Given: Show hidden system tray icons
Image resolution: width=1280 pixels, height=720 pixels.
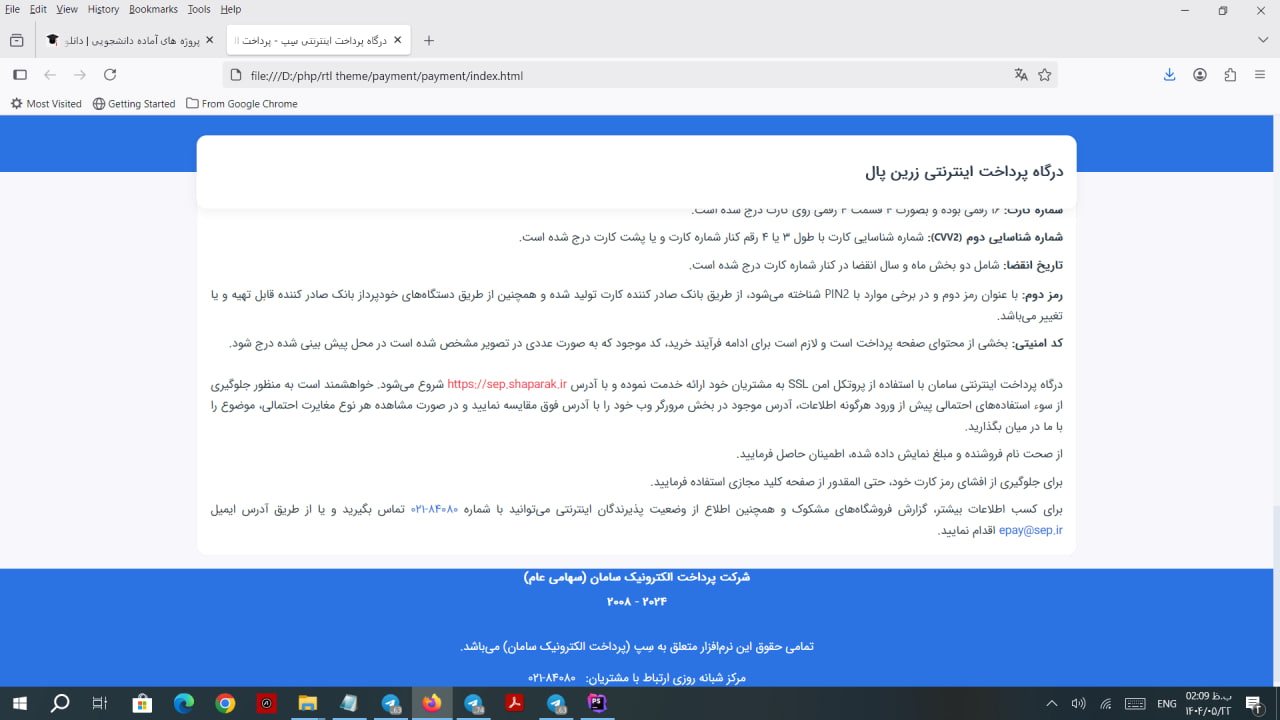Looking at the screenshot, I should click(1051, 704).
